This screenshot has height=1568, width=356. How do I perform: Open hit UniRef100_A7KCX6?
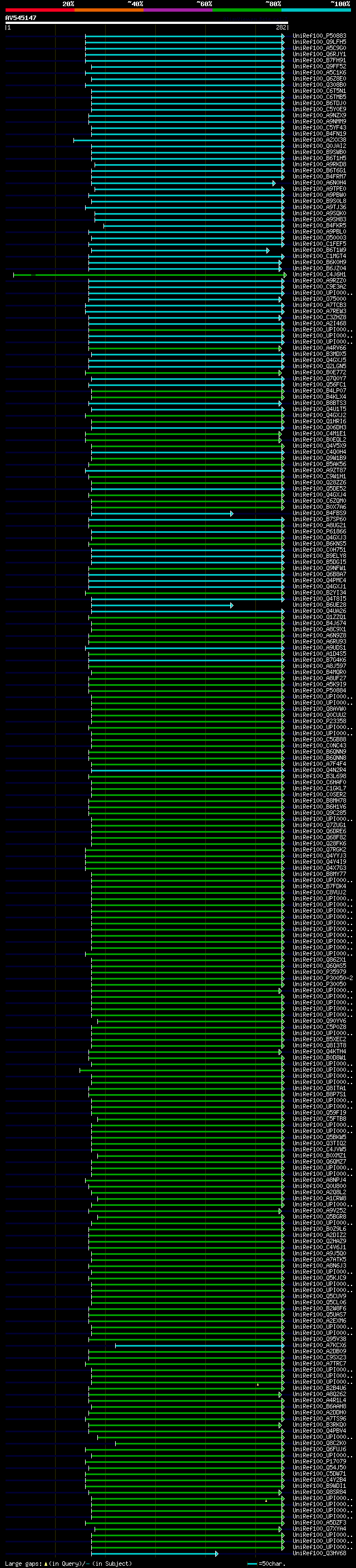pyautogui.click(x=319, y=1345)
